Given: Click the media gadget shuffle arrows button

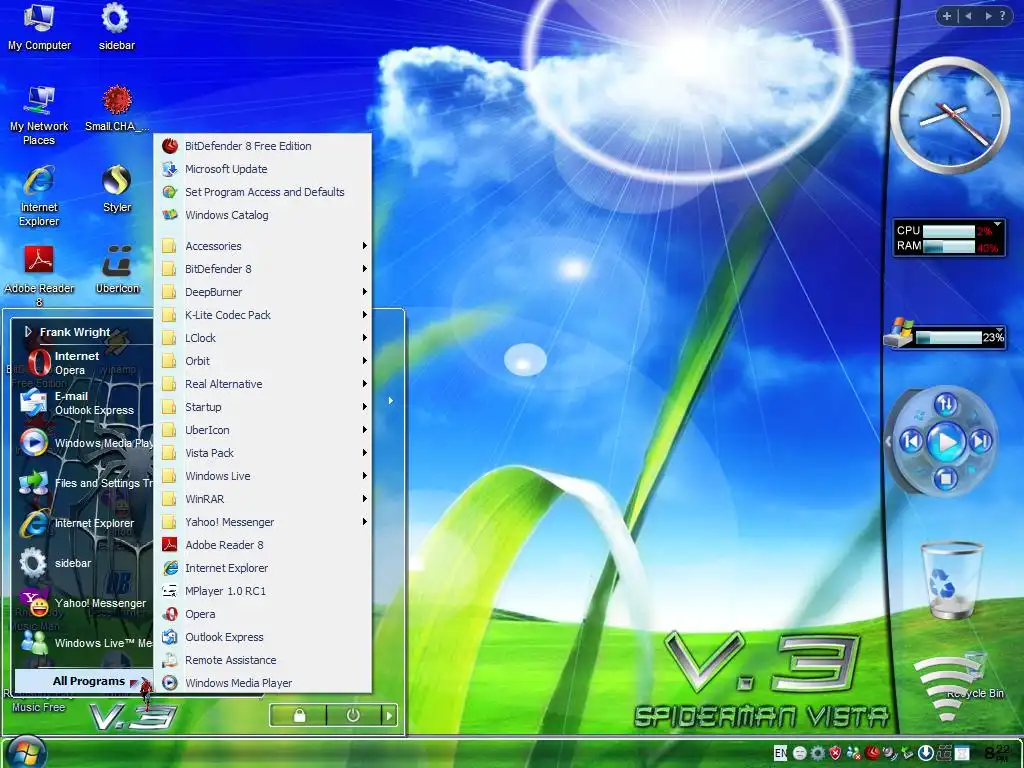Looking at the screenshot, I should point(946,404).
